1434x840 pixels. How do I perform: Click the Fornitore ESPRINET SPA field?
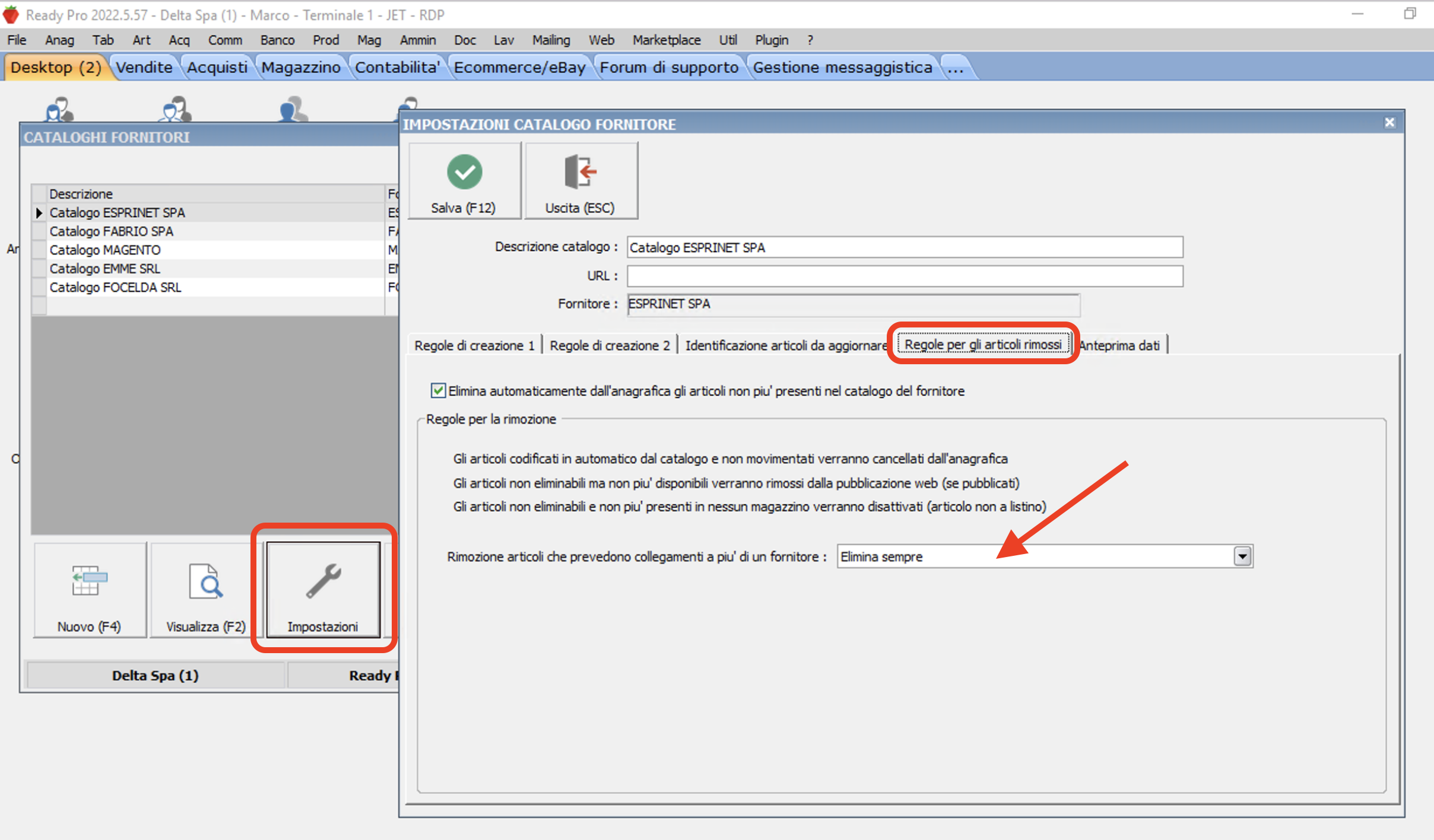(x=854, y=304)
